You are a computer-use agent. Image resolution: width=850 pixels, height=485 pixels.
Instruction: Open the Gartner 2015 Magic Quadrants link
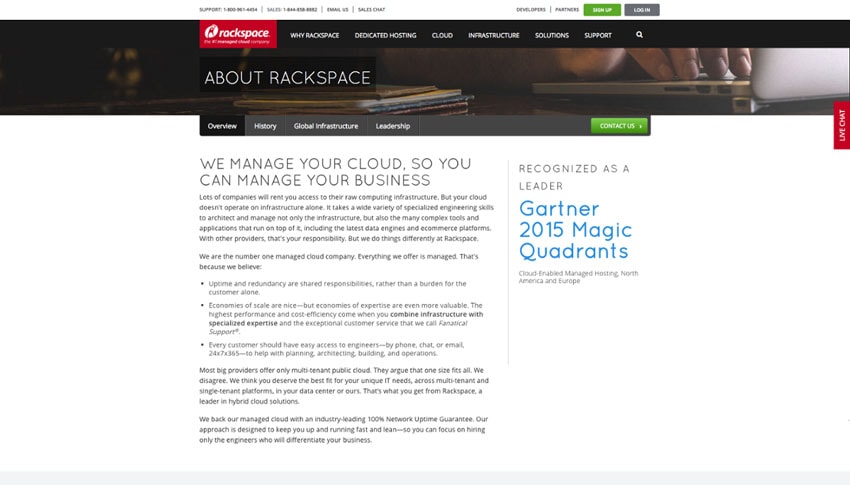(575, 230)
